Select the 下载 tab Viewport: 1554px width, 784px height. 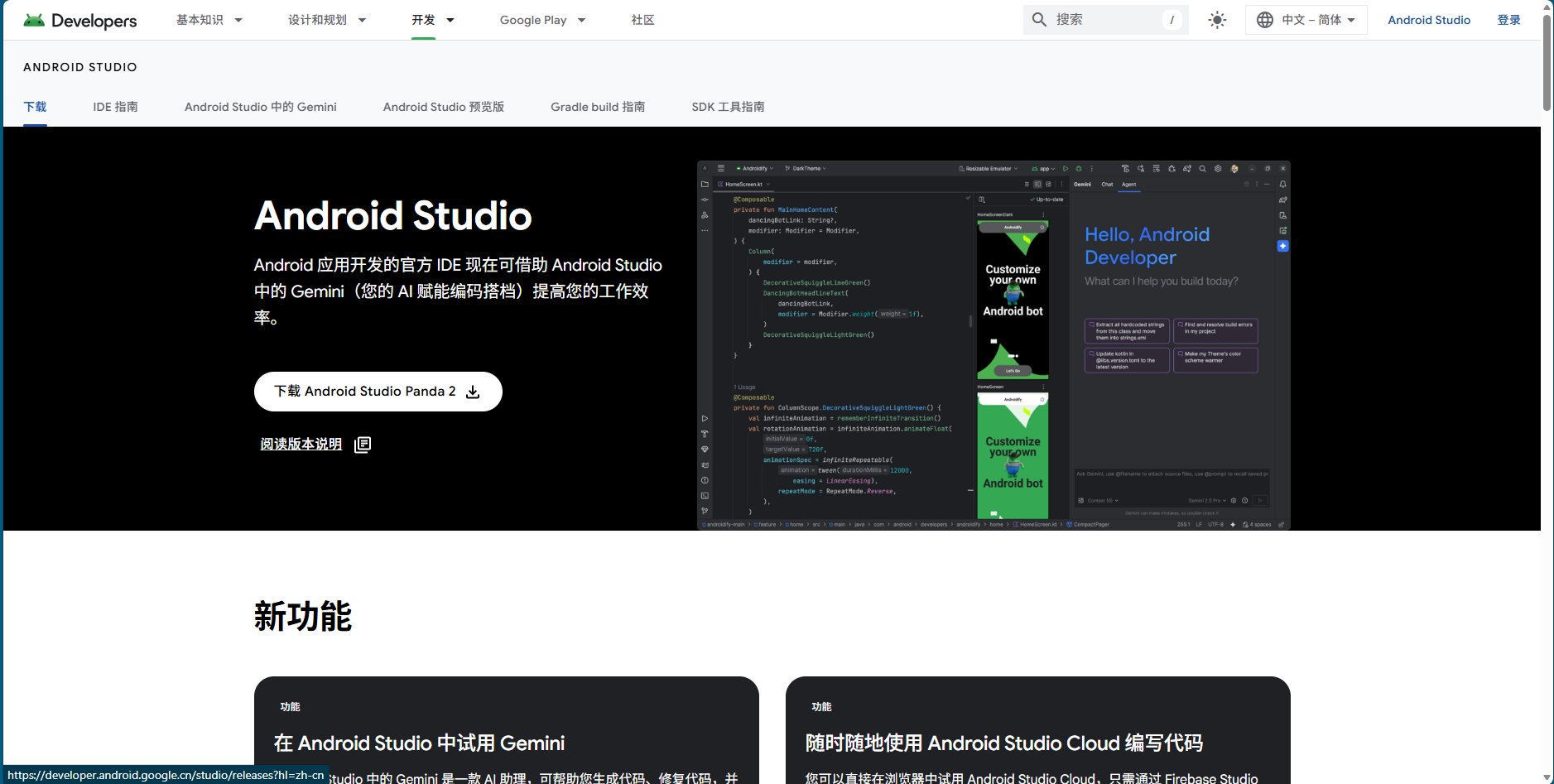tap(35, 107)
